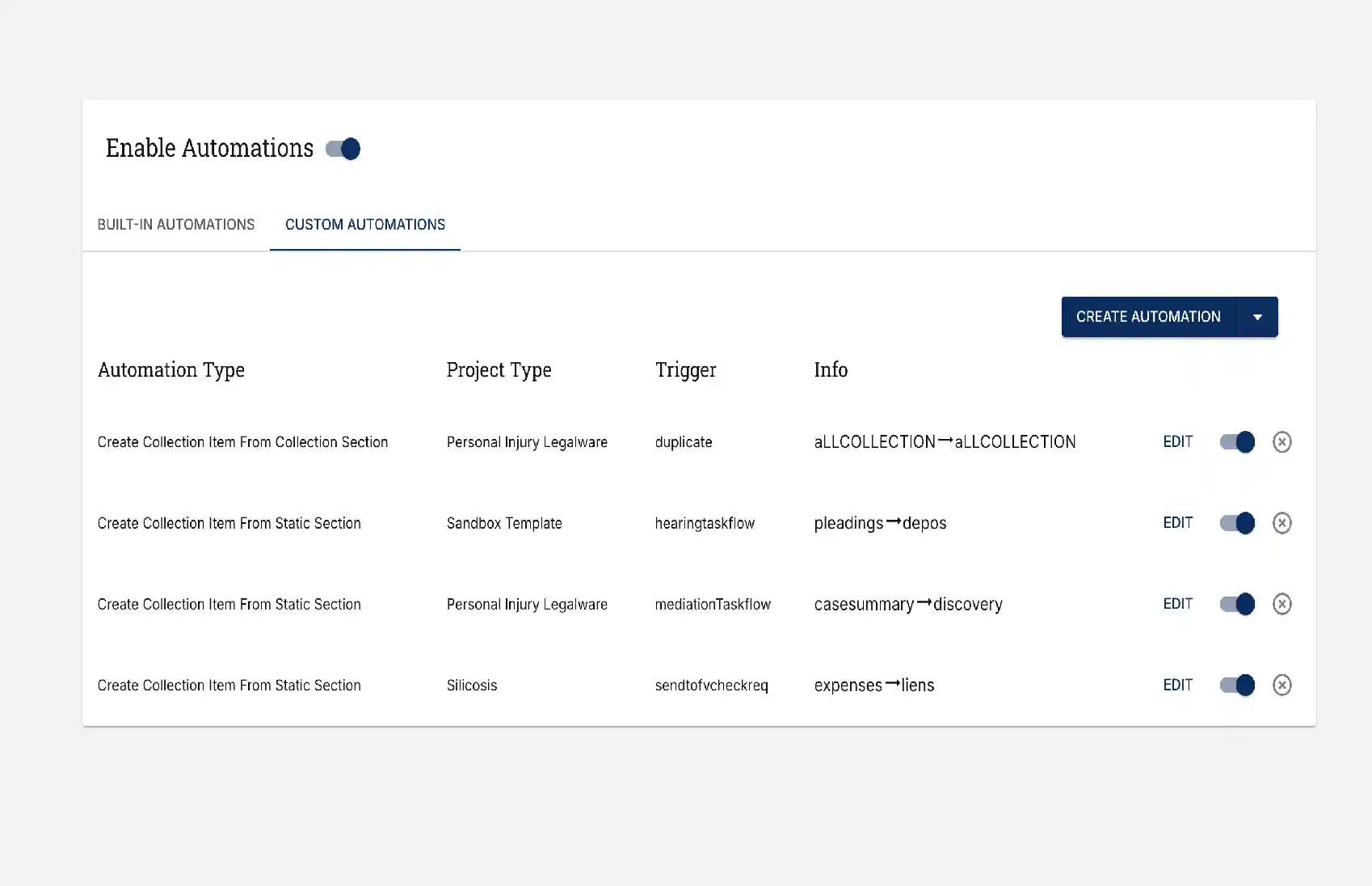The width and height of the screenshot is (1372, 886).
Task: Click the Trigger column header
Action: pyautogui.click(x=685, y=370)
